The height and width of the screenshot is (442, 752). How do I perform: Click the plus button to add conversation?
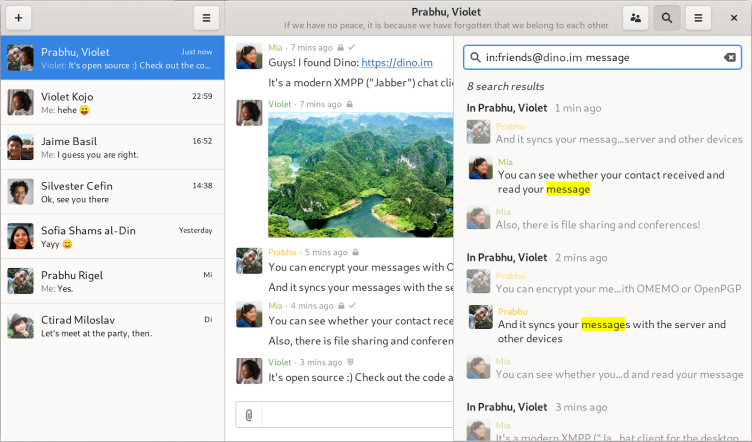[19, 18]
